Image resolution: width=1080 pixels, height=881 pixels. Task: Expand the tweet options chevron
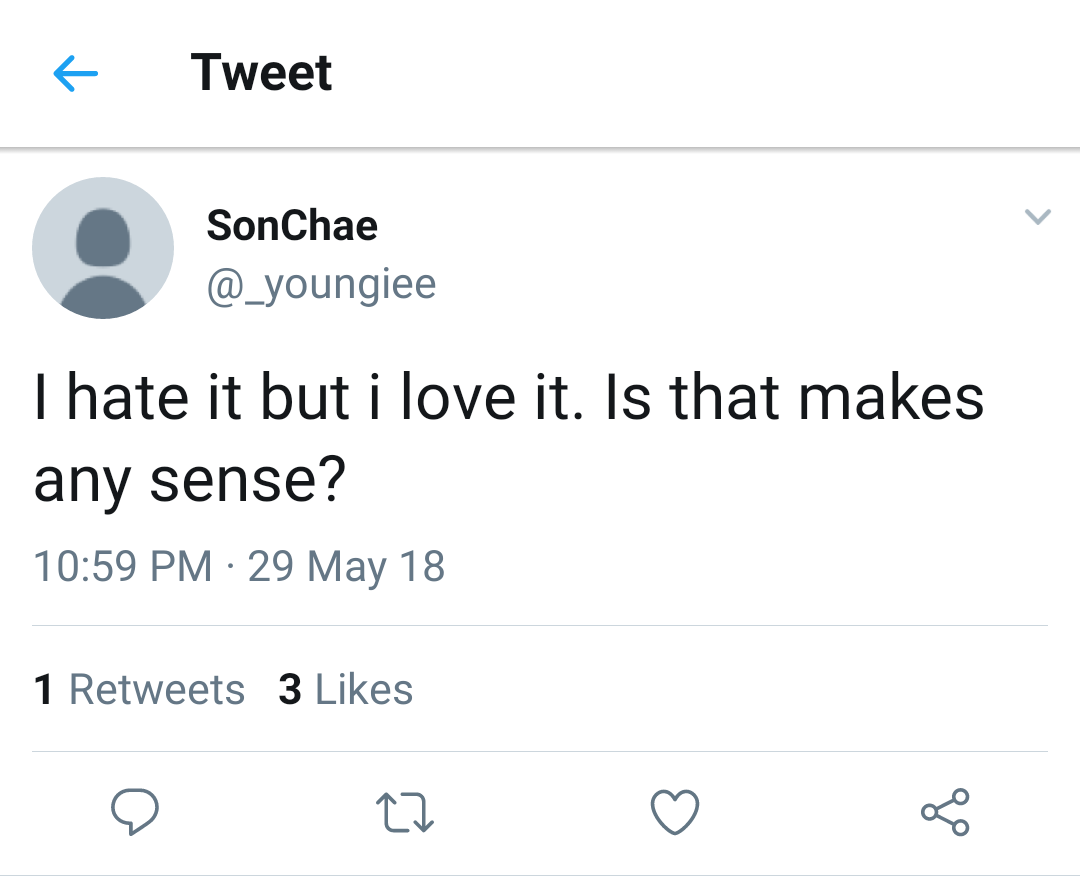pos(1038,216)
